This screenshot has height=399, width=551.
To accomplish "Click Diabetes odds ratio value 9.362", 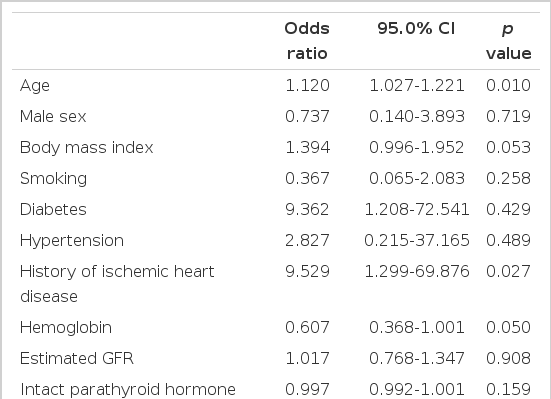I will [307, 209].
